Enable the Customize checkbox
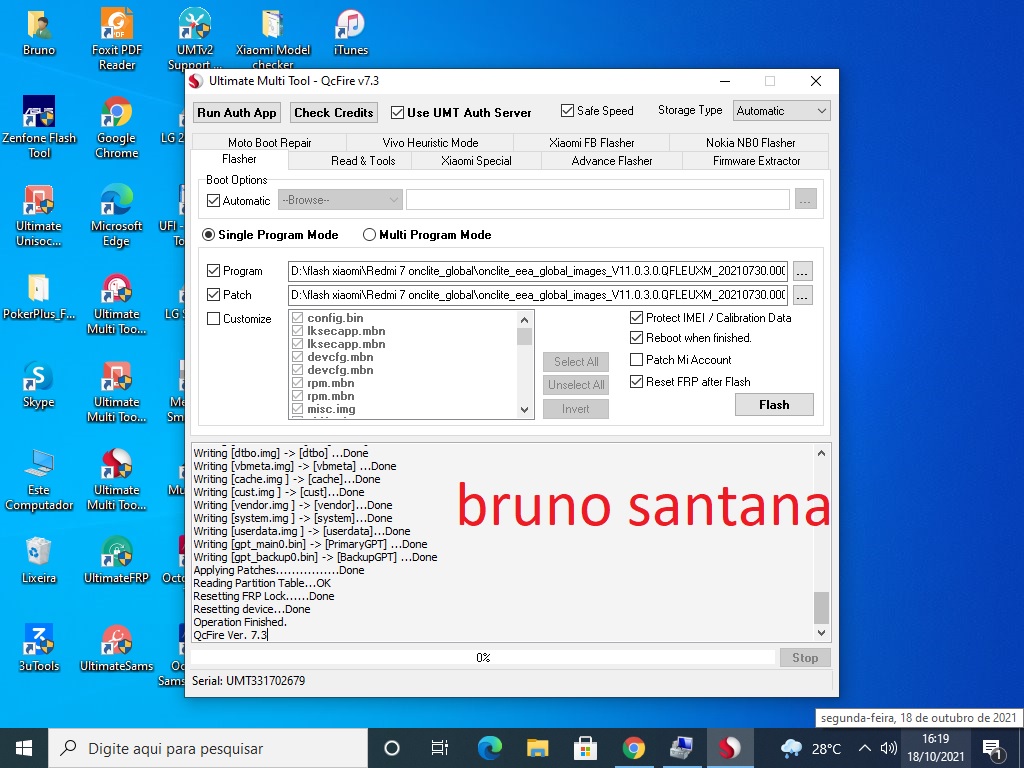This screenshot has height=768, width=1024. pyautogui.click(x=214, y=319)
